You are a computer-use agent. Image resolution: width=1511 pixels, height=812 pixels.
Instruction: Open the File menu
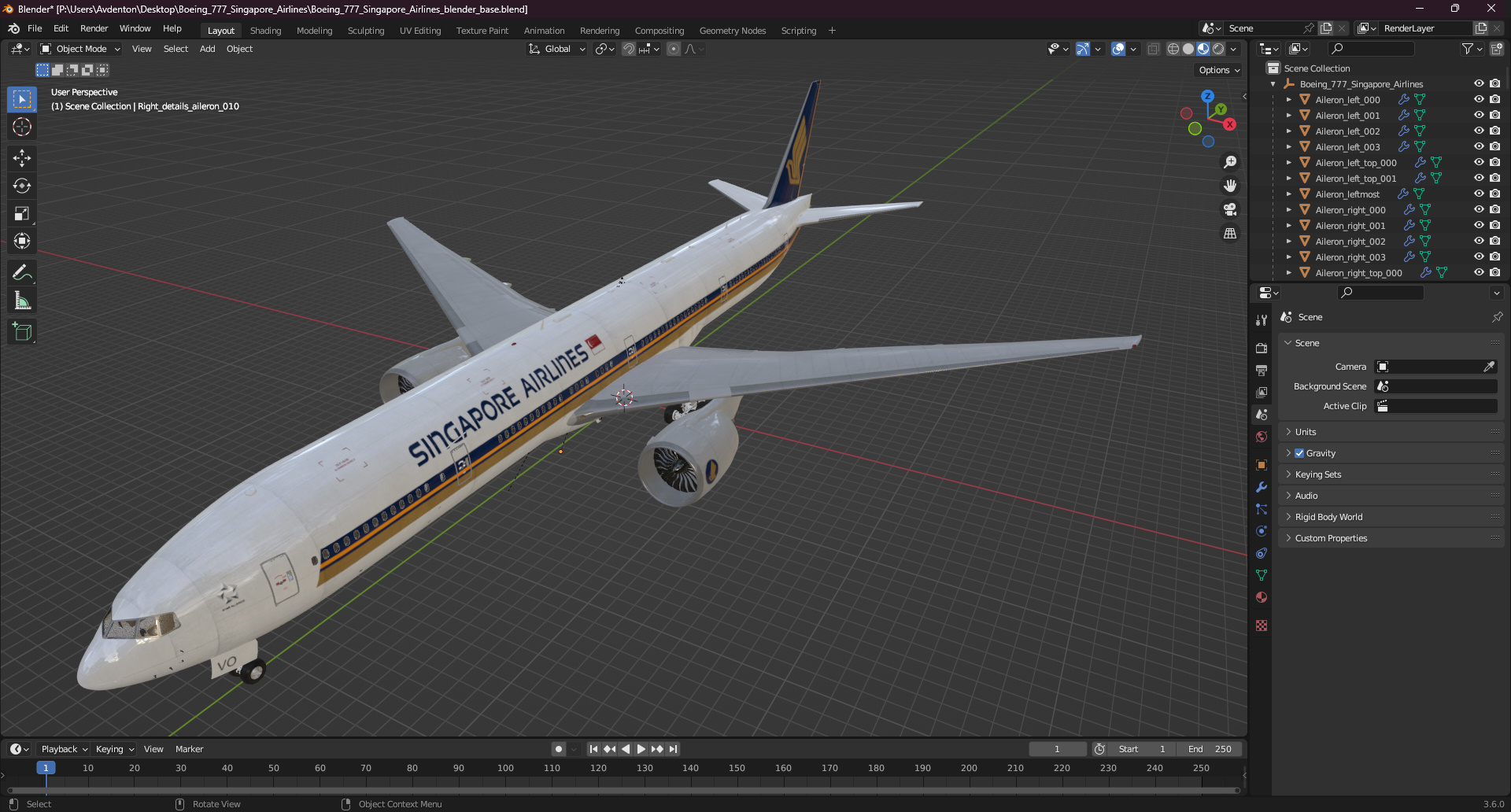point(35,28)
